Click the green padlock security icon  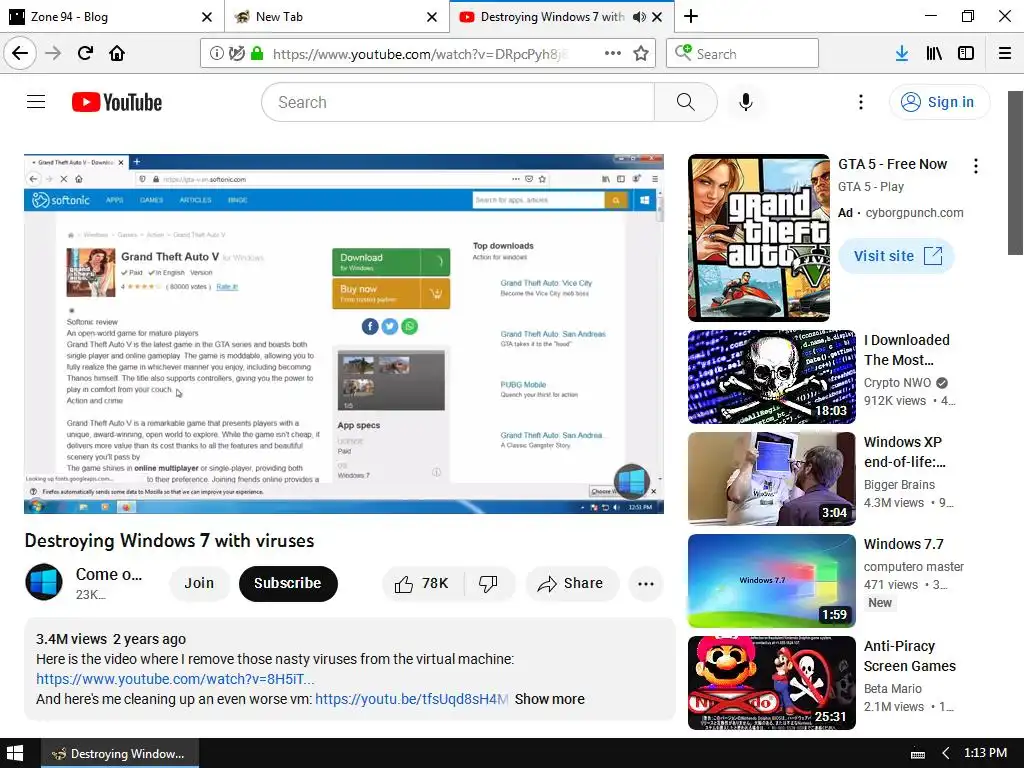click(x=257, y=54)
